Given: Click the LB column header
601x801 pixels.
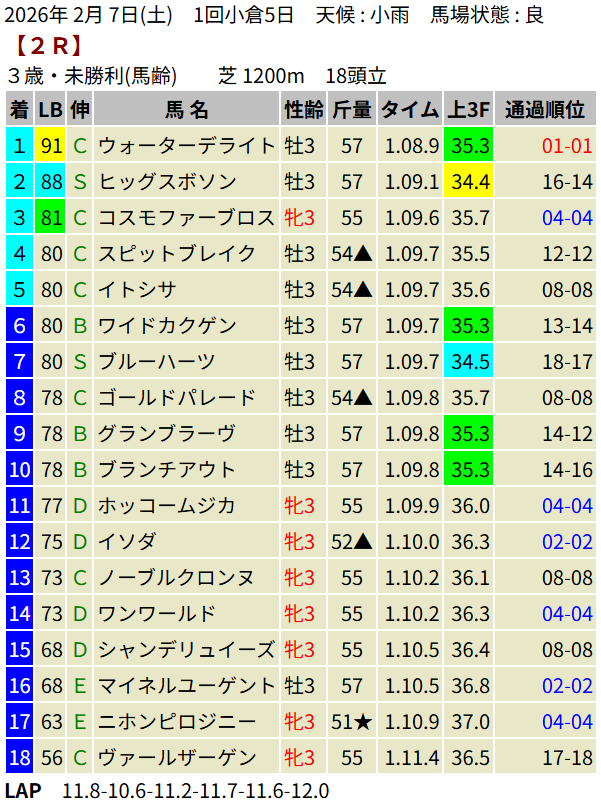Looking at the screenshot, I should (x=51, y=110).
